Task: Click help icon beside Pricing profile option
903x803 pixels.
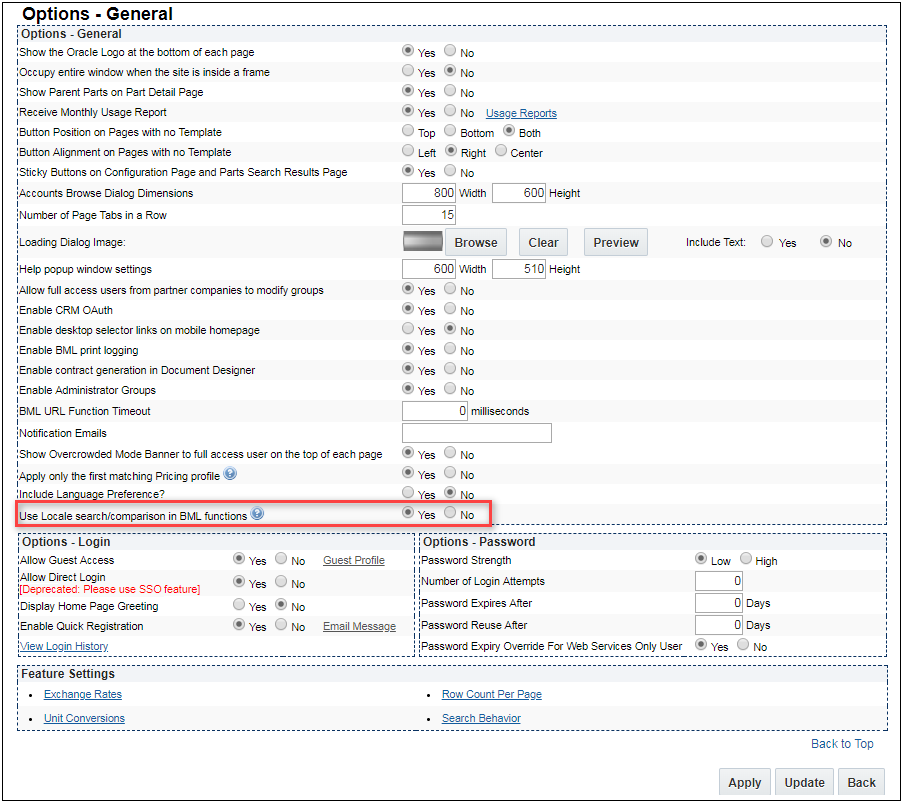Action: 230,474
